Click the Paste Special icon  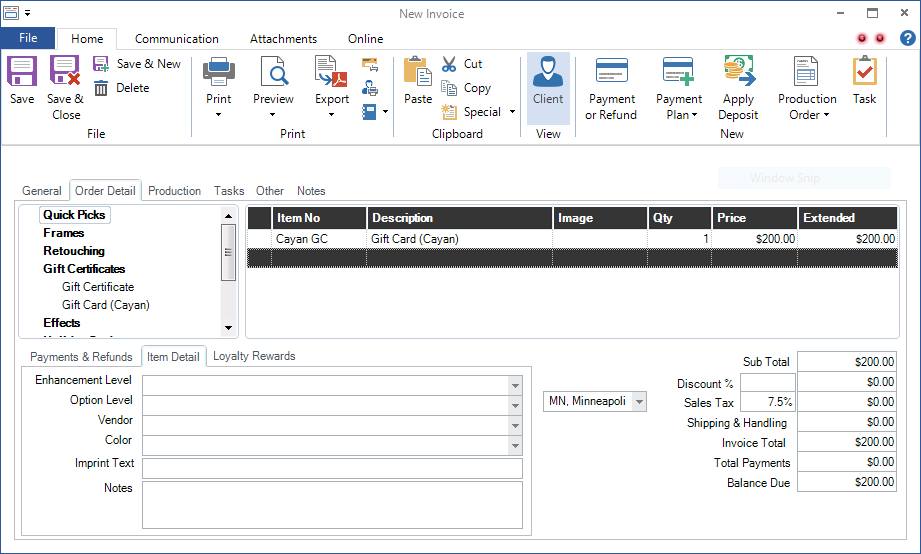point(449,112)
